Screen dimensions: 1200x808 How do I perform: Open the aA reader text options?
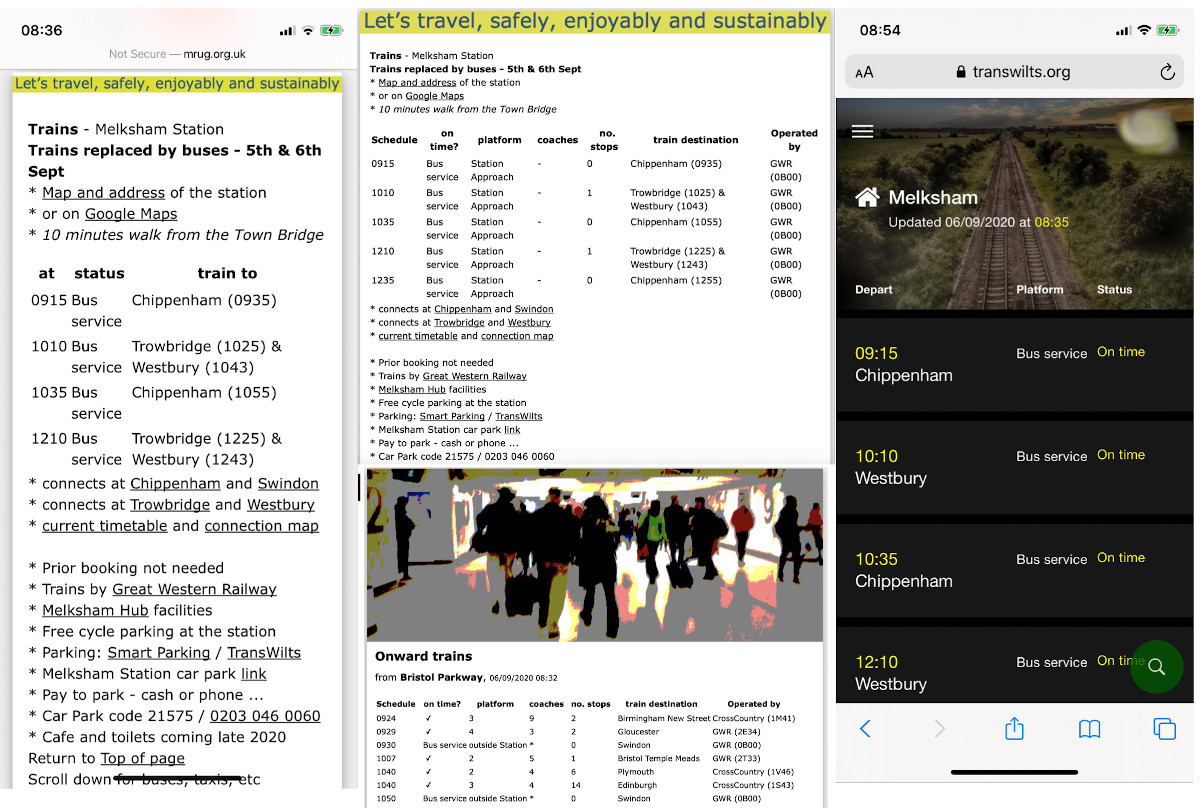[865, 72]
